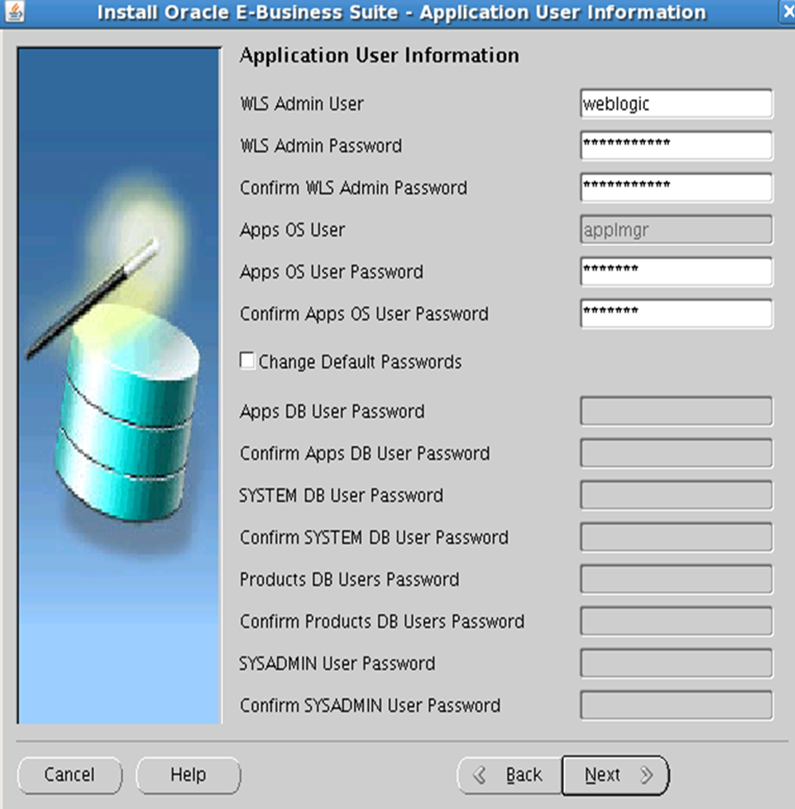Click the Application User Information heading
This screenshot has height=809, width=795.
[x=379, y=56]
